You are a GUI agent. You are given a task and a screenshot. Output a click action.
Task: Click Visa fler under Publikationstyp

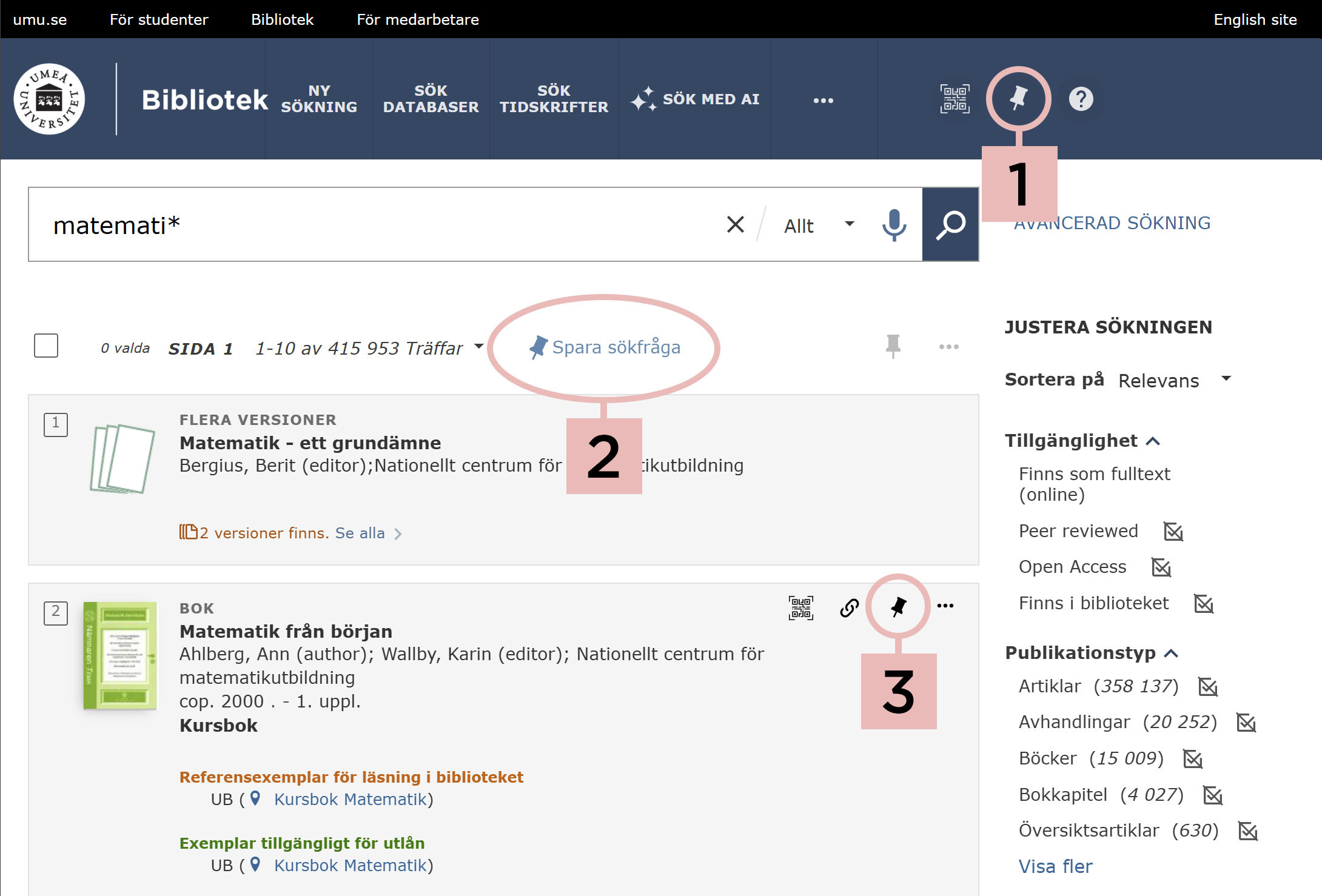(1055, 866)
